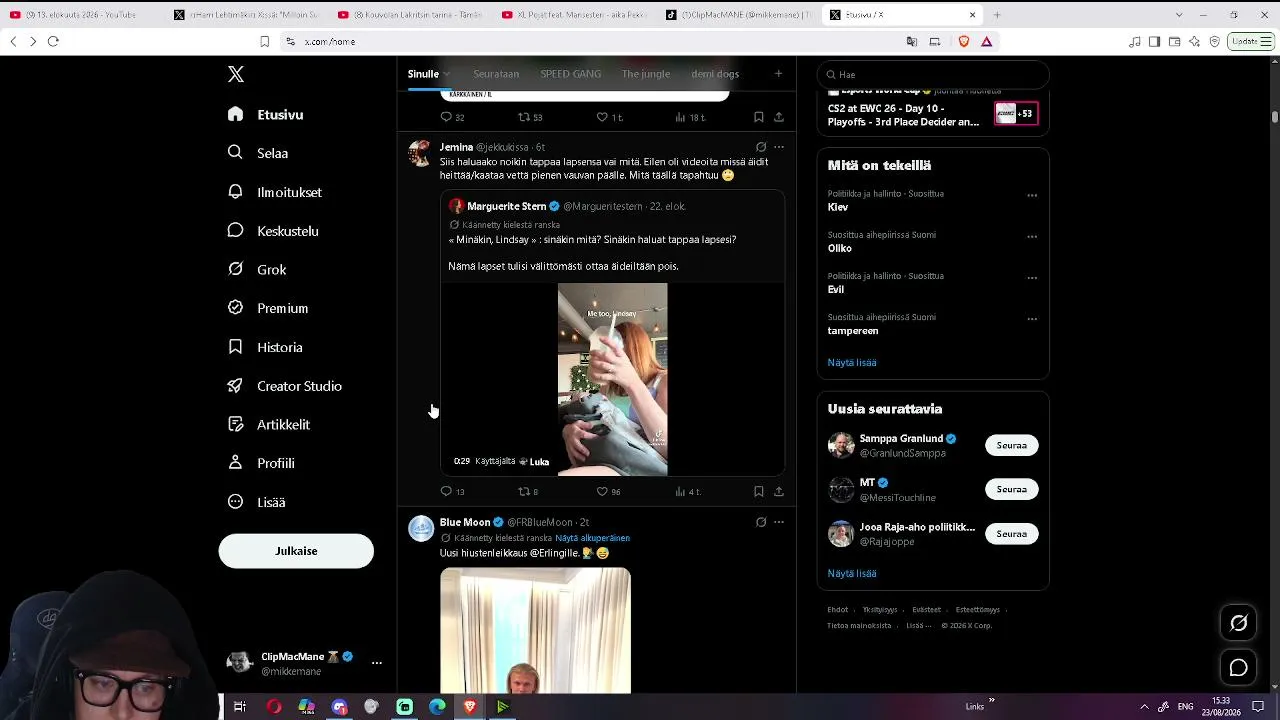This screenshot has width=1280, height=720.
Task: Reply to Jemina's post with 13 comments
Action: [453, 491]
